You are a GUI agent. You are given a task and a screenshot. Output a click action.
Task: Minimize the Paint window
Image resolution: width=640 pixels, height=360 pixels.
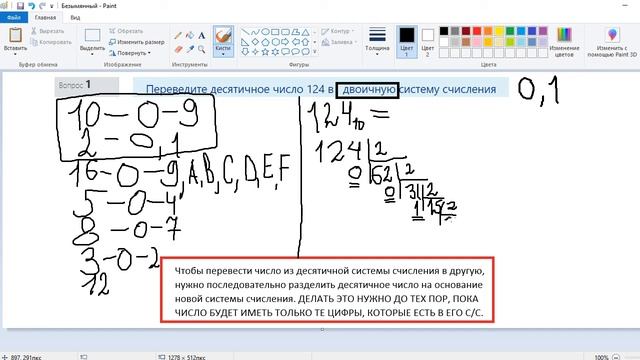pos(625,6)
